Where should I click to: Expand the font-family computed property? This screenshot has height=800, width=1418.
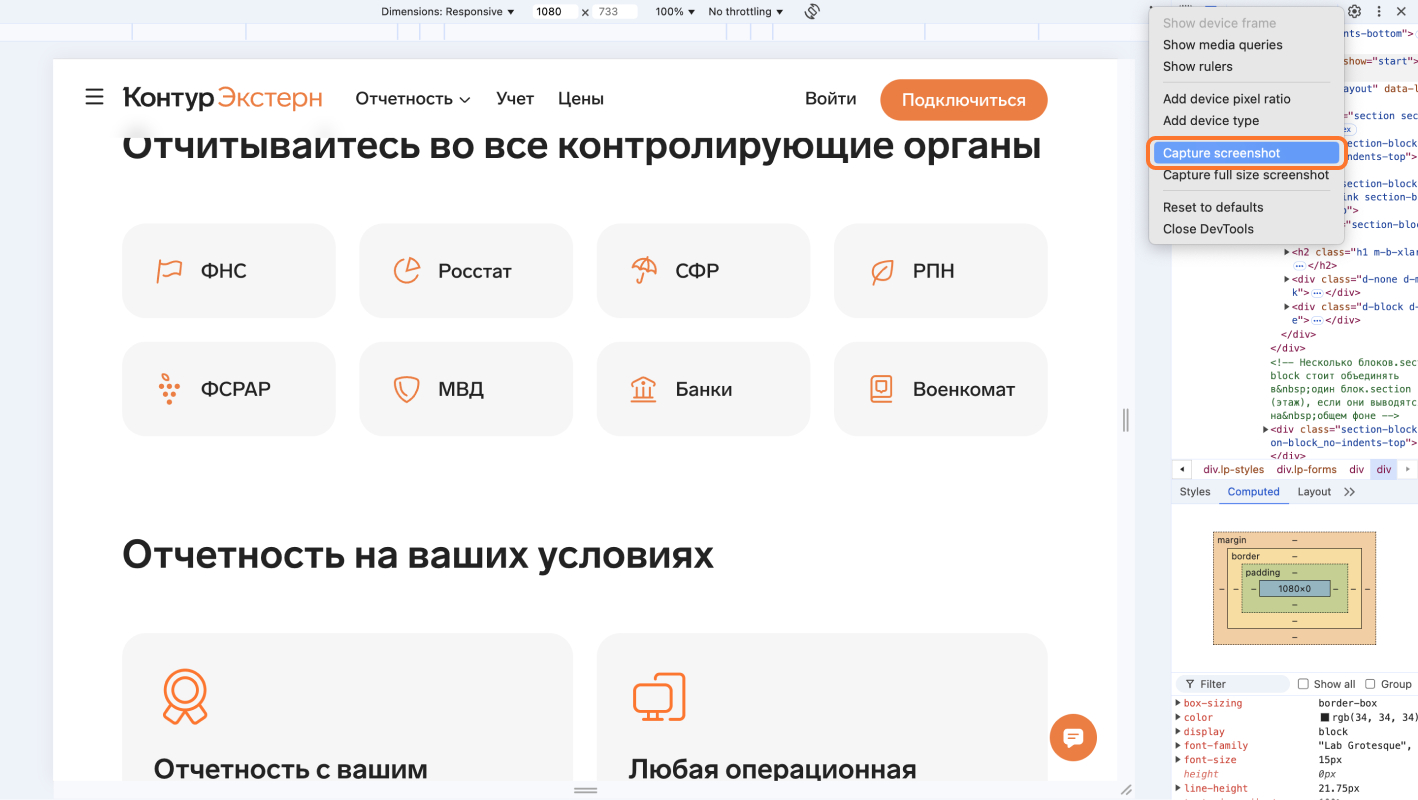tap(1177, 745)
